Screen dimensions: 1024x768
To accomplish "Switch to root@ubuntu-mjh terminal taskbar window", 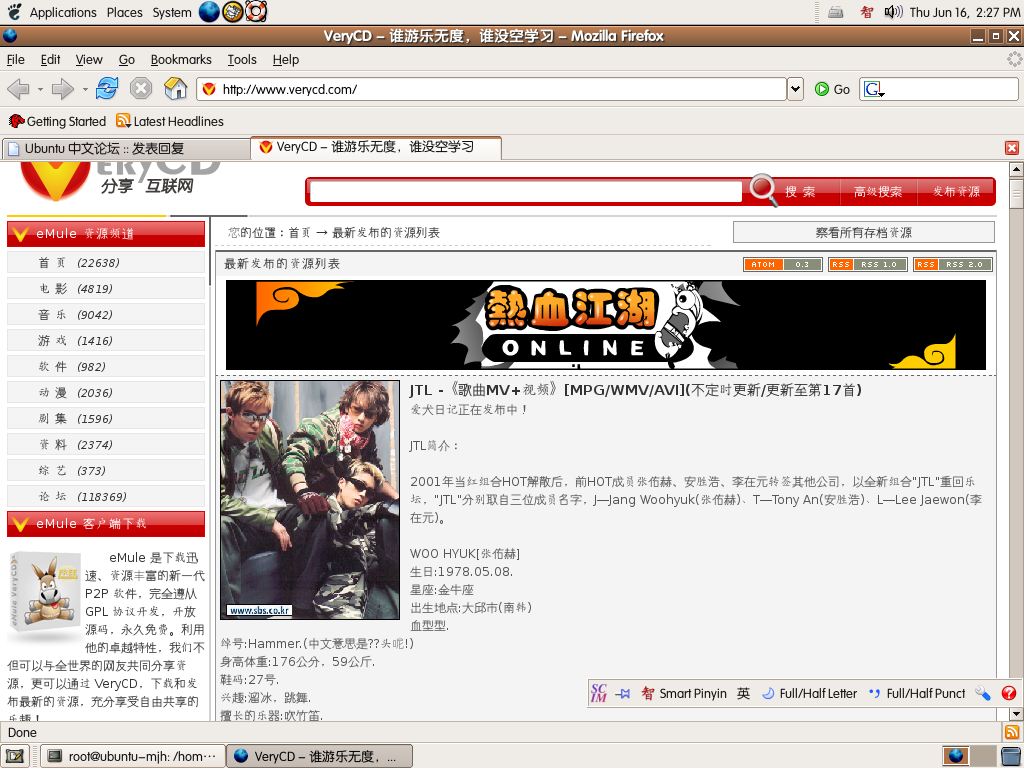I will [133, 756].
